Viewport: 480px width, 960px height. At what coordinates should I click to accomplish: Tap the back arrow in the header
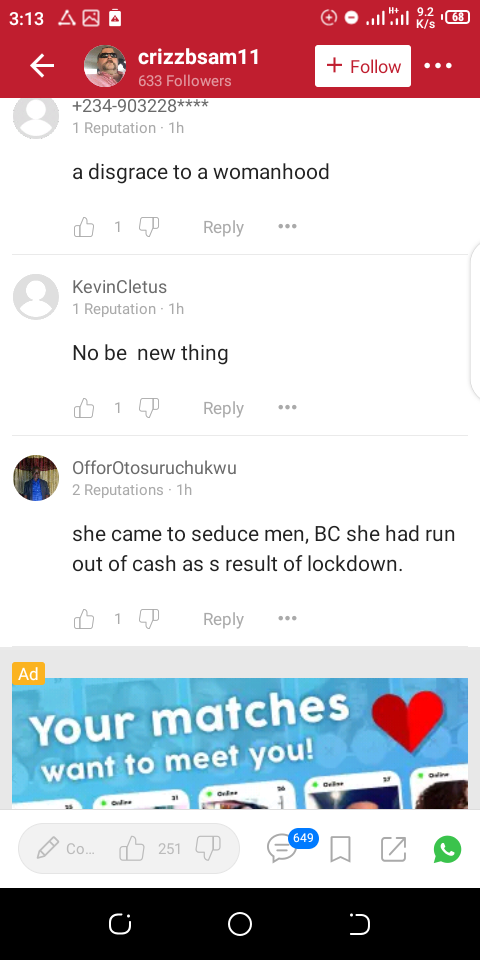point(42,66)
